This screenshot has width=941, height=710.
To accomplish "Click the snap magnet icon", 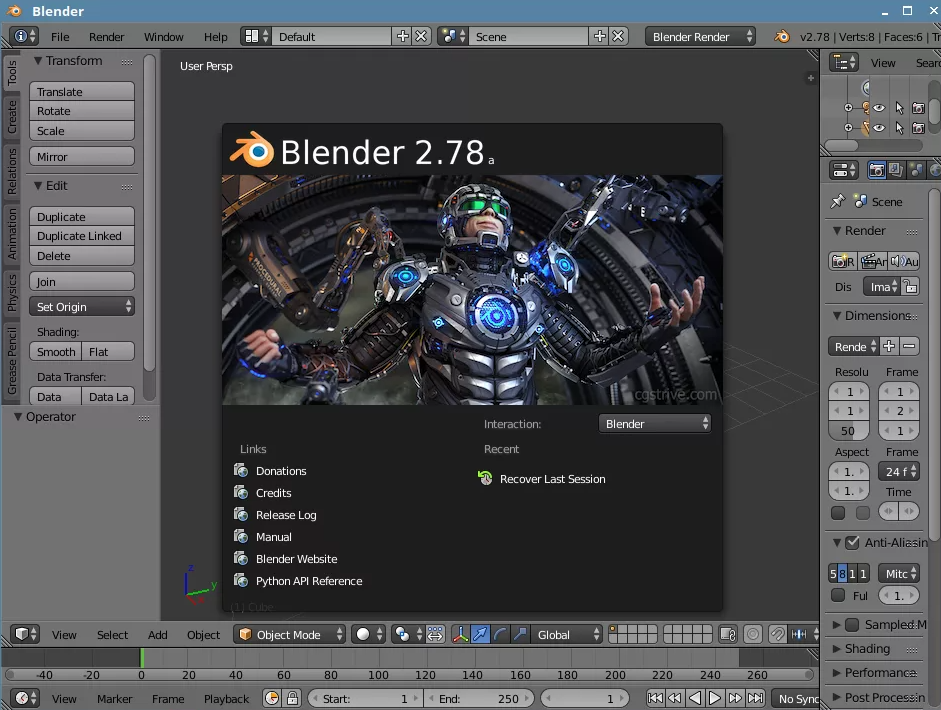I will pyautogui.click(x=777, y=634).
